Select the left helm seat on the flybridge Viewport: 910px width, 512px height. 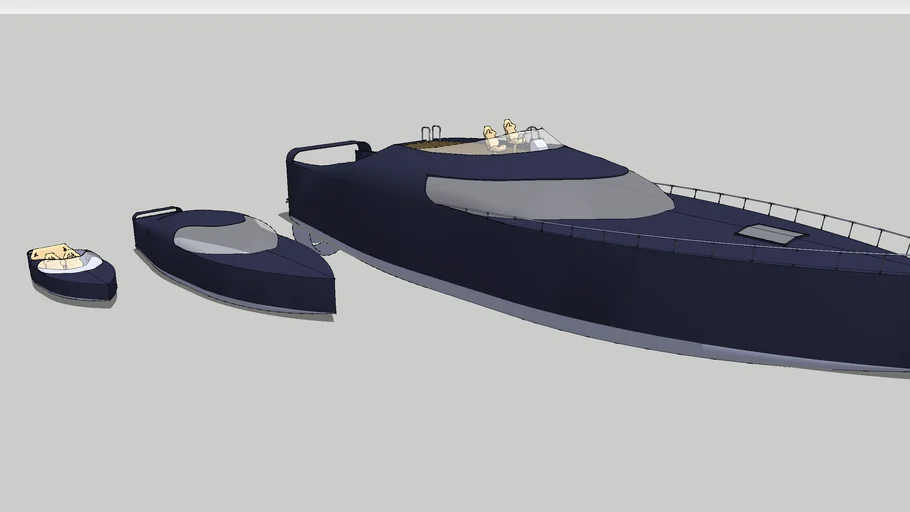(490, 137)
